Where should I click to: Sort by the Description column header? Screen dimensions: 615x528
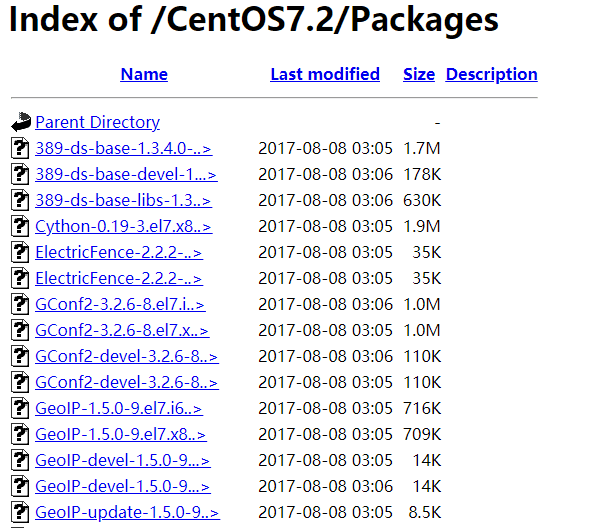click(x=491, y=74)
